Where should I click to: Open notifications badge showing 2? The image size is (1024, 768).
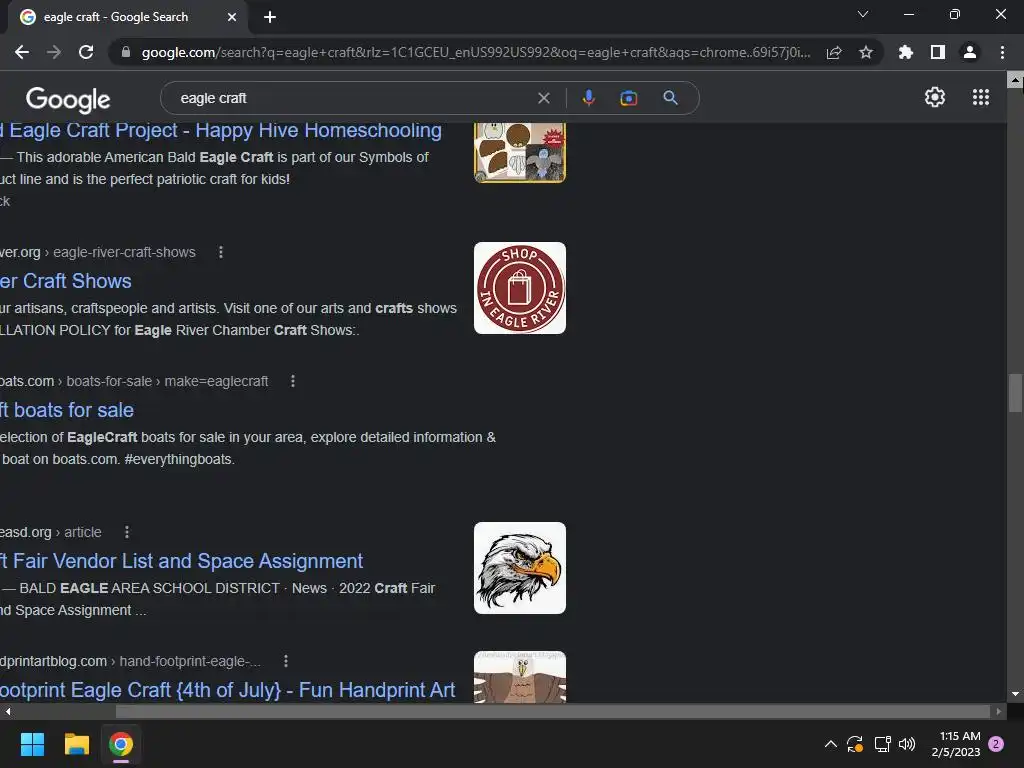point(996,744)
